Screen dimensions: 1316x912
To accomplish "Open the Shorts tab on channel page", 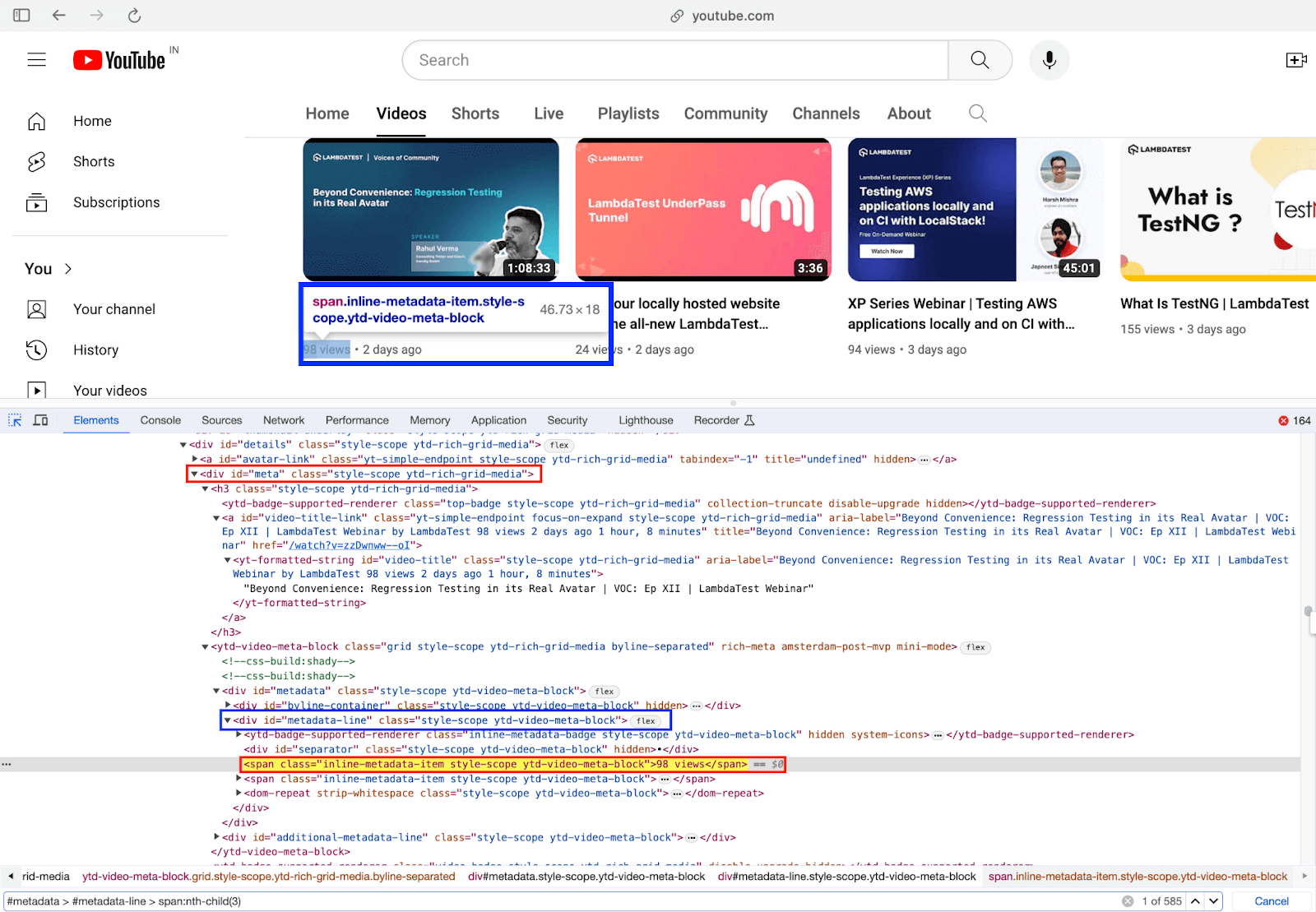I will pos(475,113).
